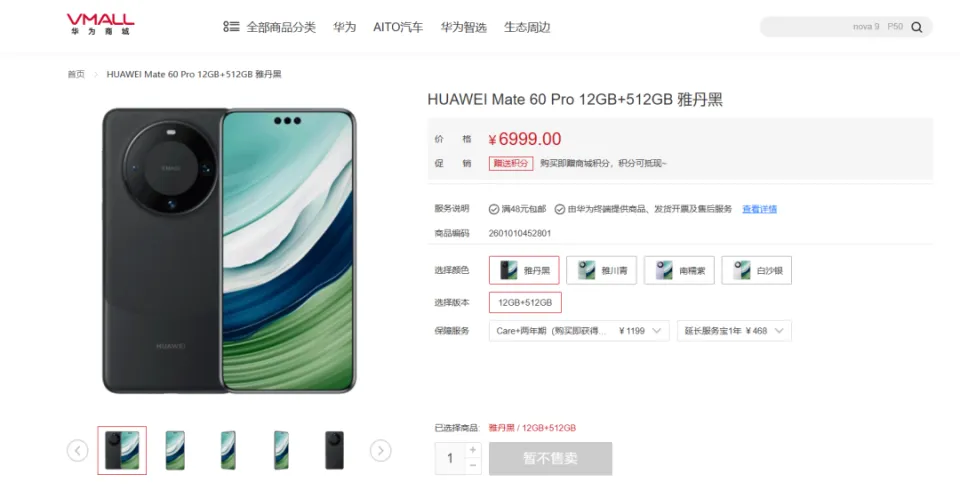Open the 延长服务宝1年 dropdown
The width and height of the screenshot is (960, 498).
734,331
